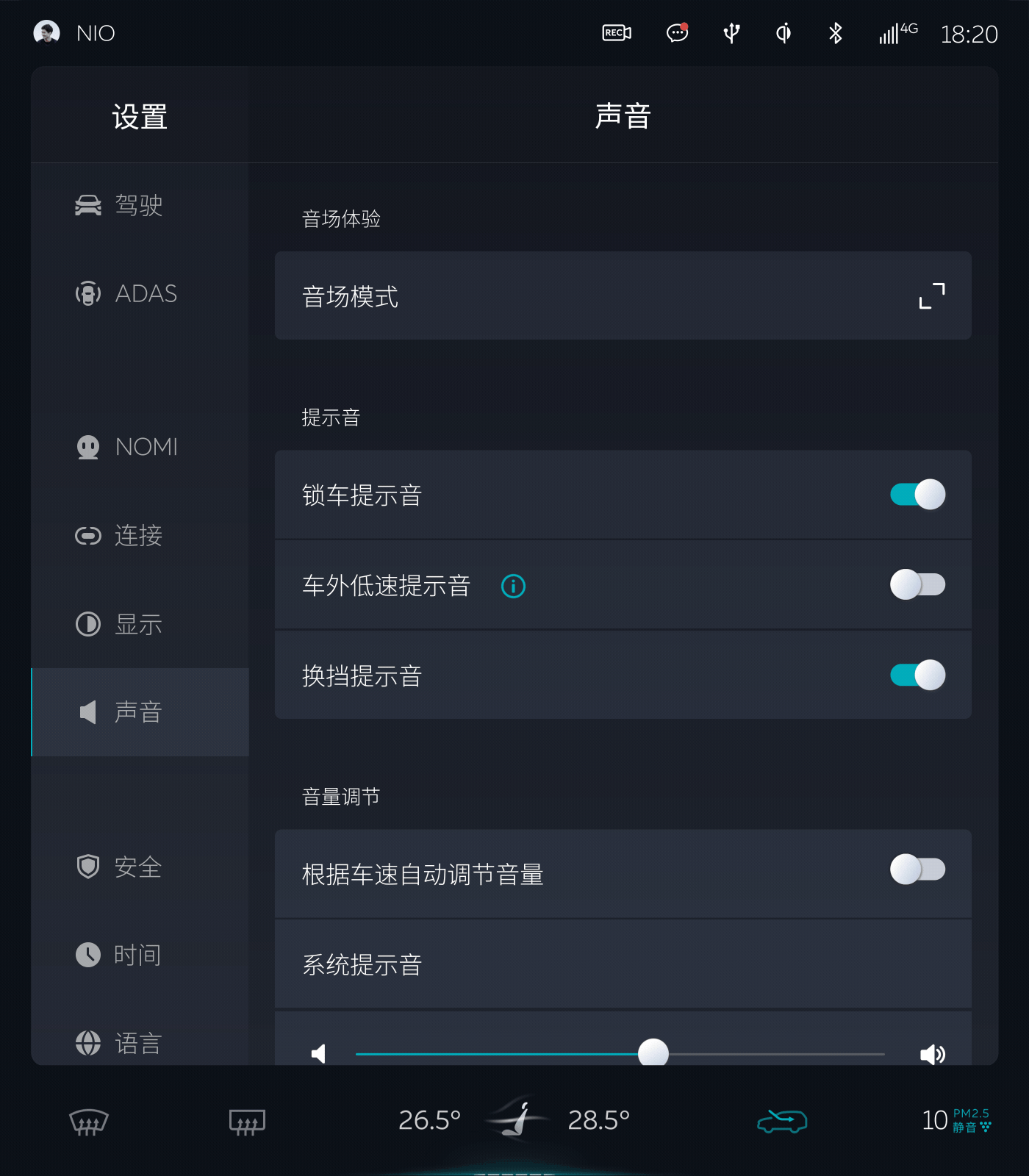Image resolution: width=1029 pixels, height=1176 pixels.
Task: Click the system sound volume slider handle
Action: pyautogui.click(x=653, y=1053)
